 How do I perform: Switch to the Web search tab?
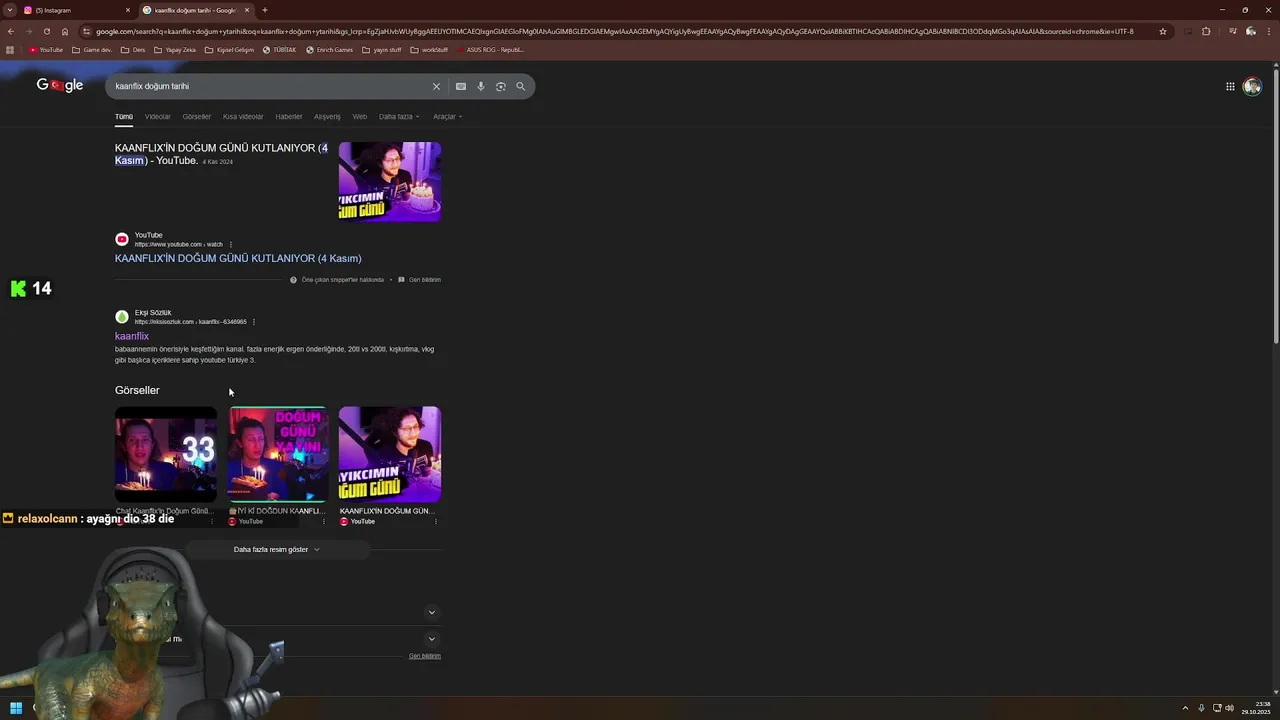(360, 117)
